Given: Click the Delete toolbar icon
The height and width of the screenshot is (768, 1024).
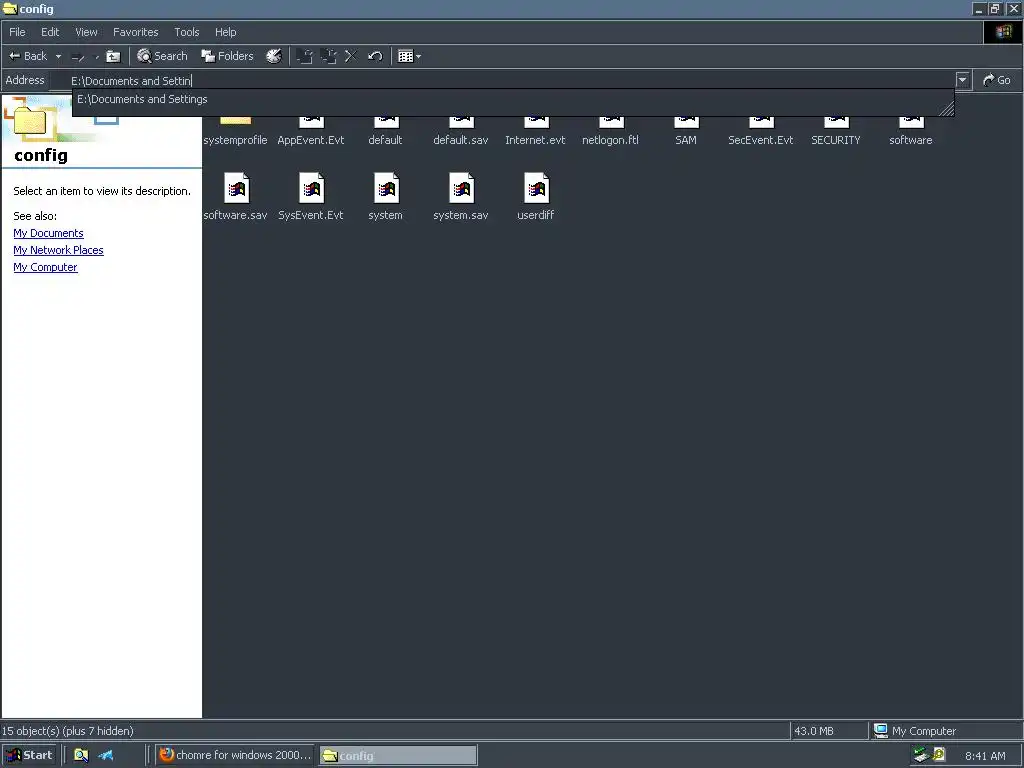Looking at the screenshot, I should (x=351, y=56).
